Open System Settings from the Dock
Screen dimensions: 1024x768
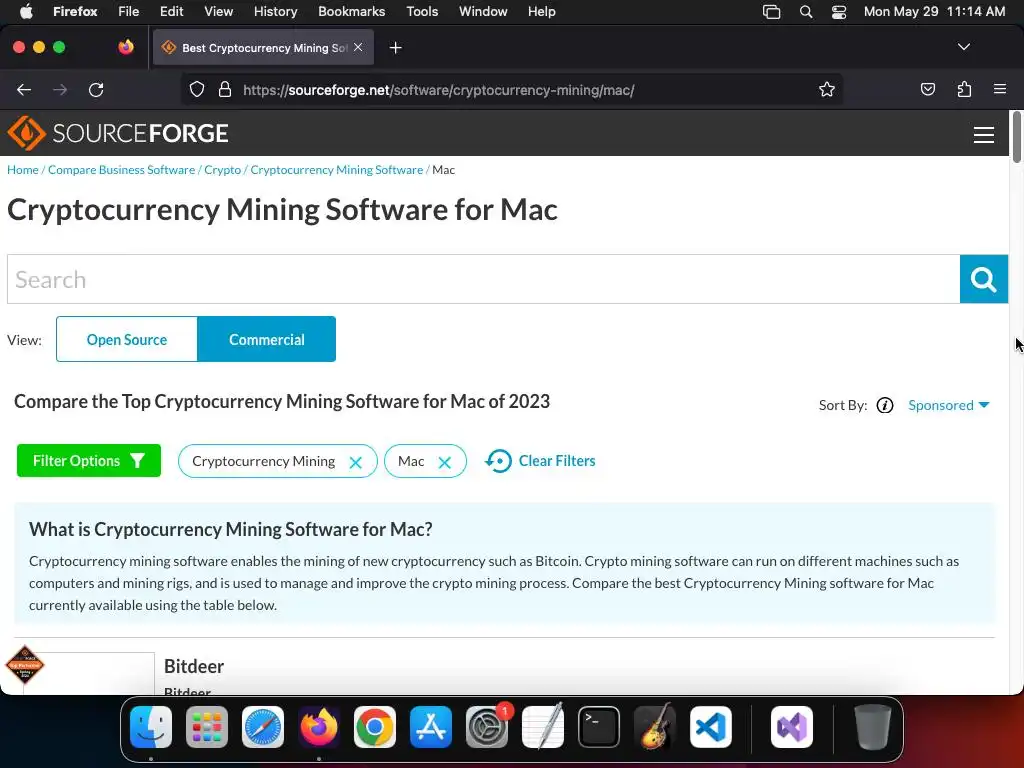(x=487, y=727)
